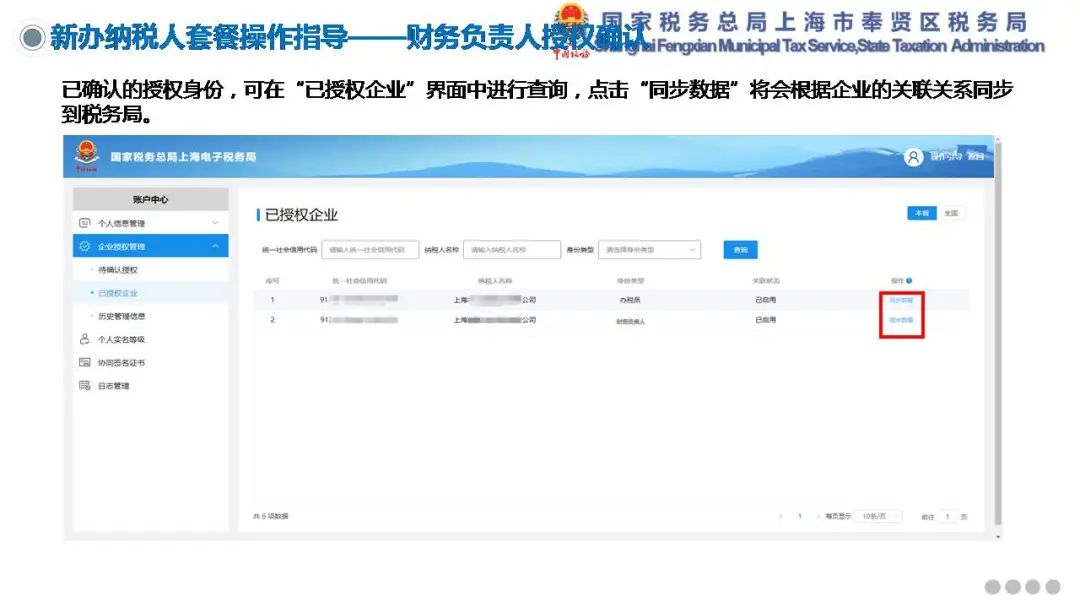Viewport: 1080px width, 608px height.
Task: Click the 账户中心 sidebar header
Action: point(150,200)
